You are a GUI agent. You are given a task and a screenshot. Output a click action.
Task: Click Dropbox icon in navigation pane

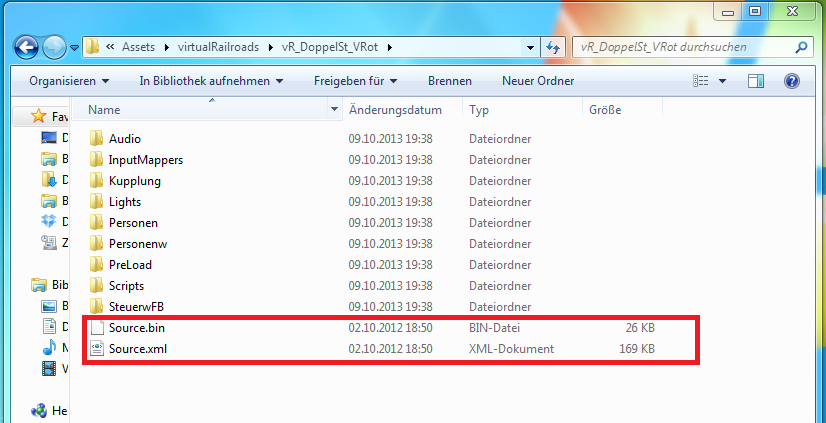(49, 222)
